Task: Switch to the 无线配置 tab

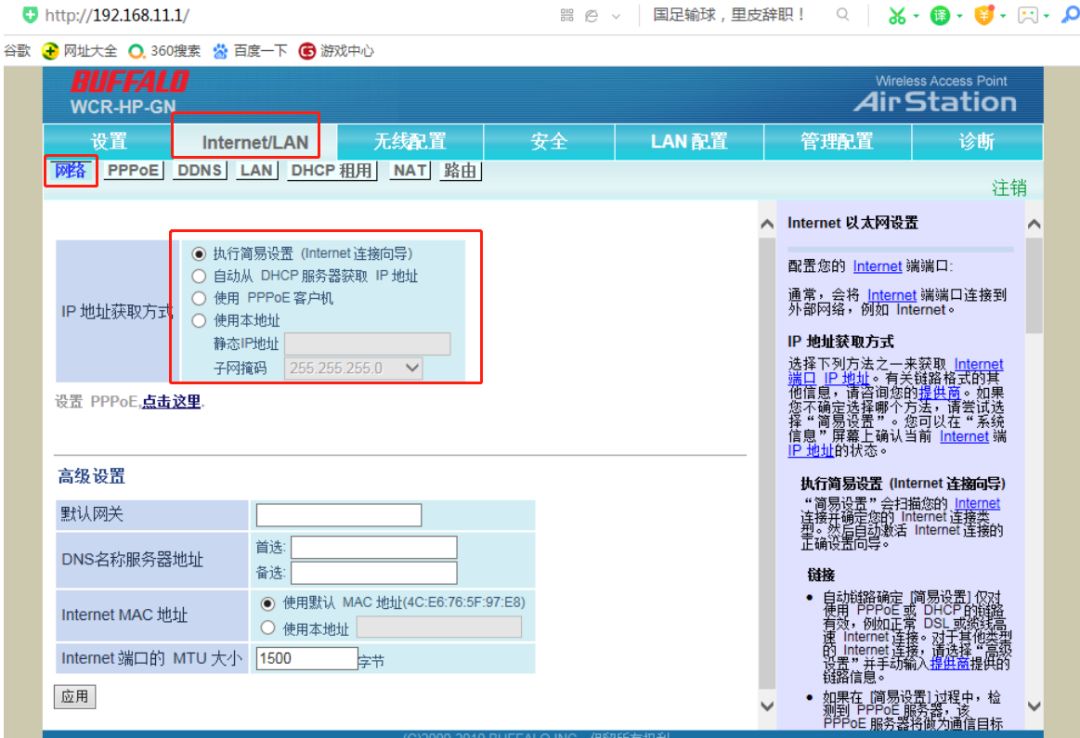Action: (x=408, y=142)
